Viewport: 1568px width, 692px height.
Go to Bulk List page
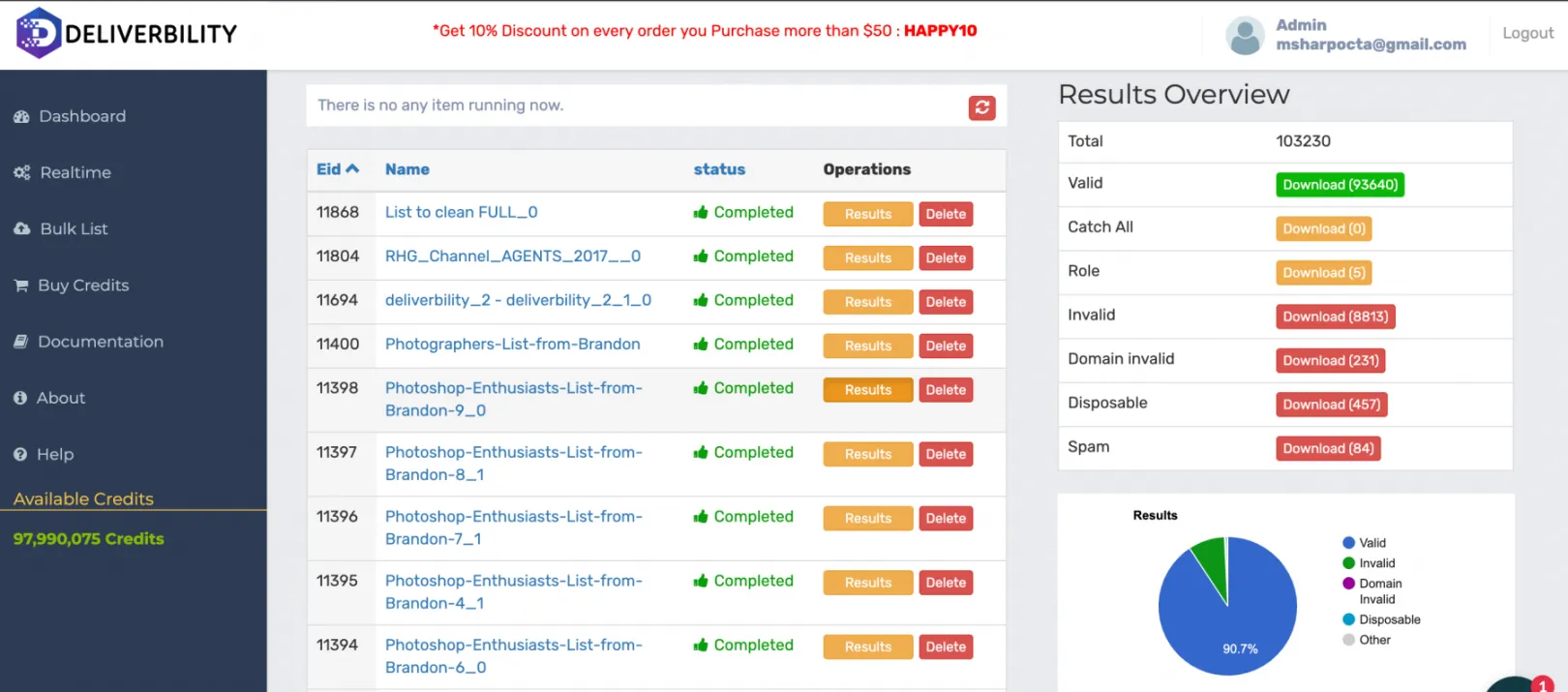[74, 228]
